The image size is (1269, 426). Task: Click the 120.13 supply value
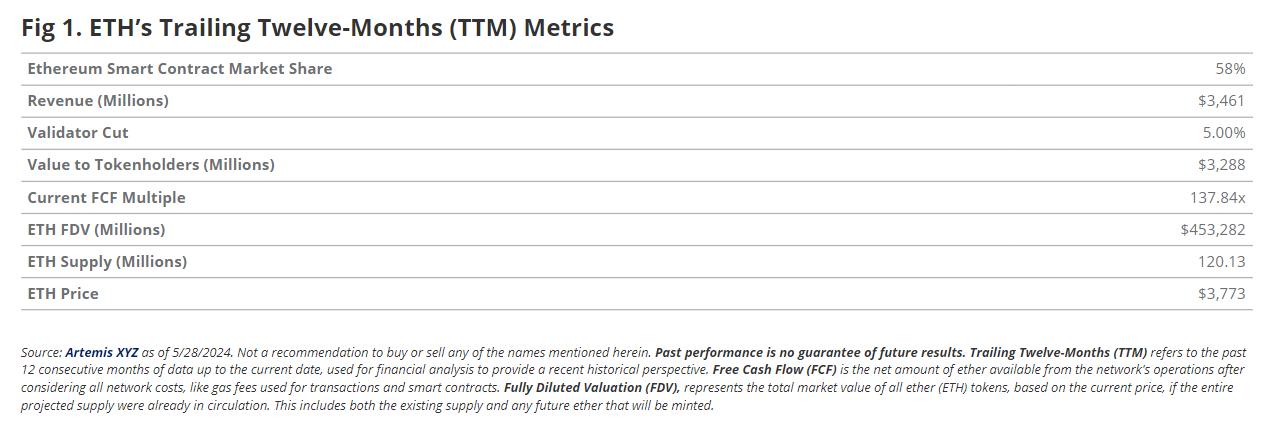[x=1222, y=261]
